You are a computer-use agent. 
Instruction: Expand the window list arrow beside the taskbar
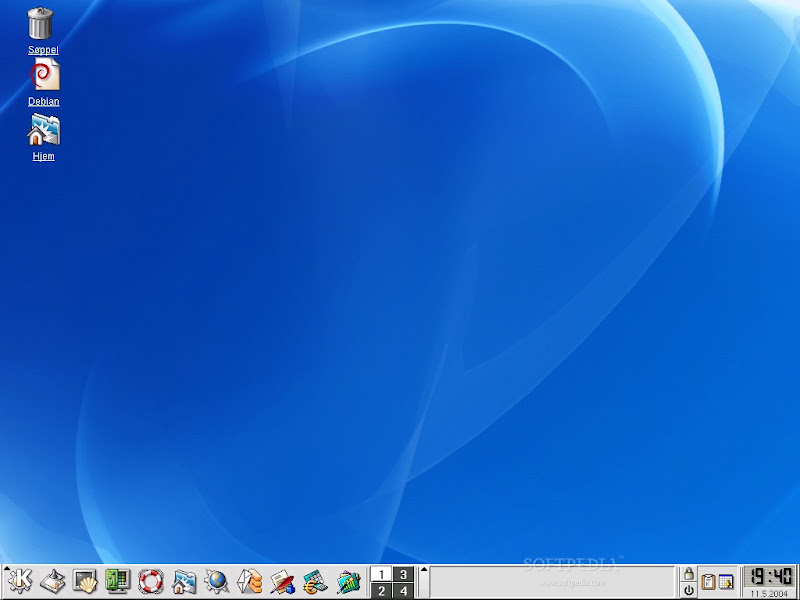click(x=423, y=571)
